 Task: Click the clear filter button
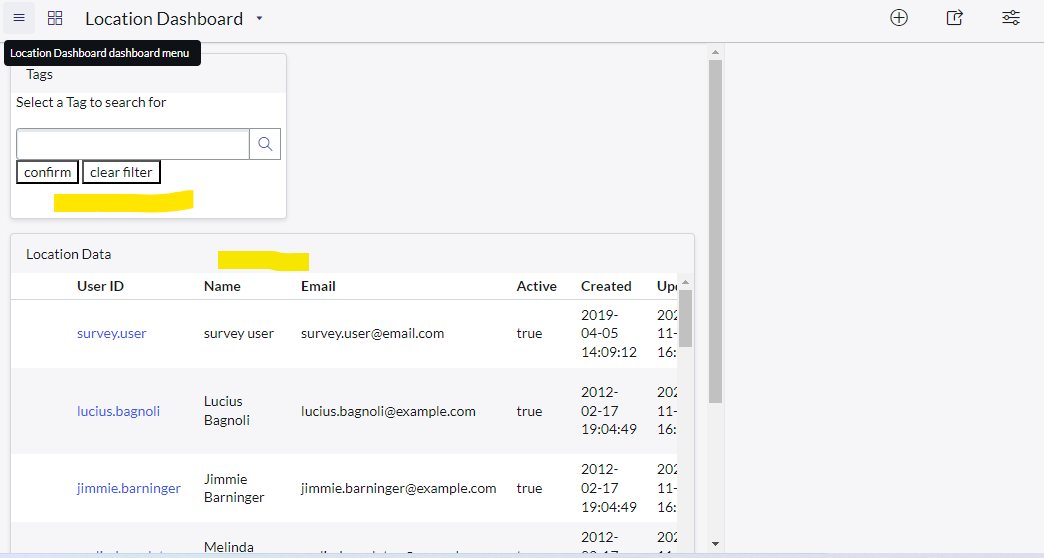[x=121, y=172]
